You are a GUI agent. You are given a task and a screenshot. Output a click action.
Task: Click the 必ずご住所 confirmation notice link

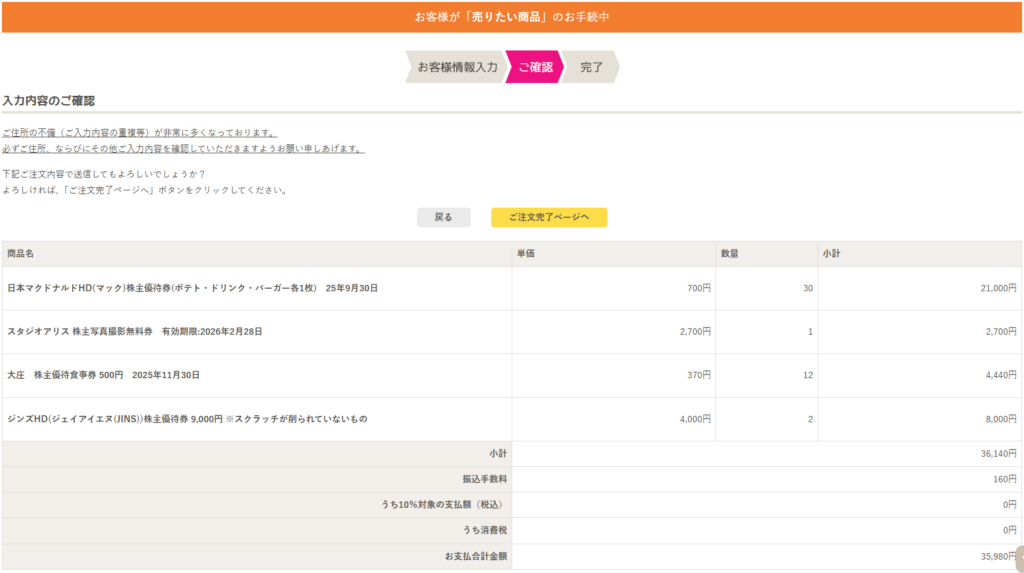point(183,149)
